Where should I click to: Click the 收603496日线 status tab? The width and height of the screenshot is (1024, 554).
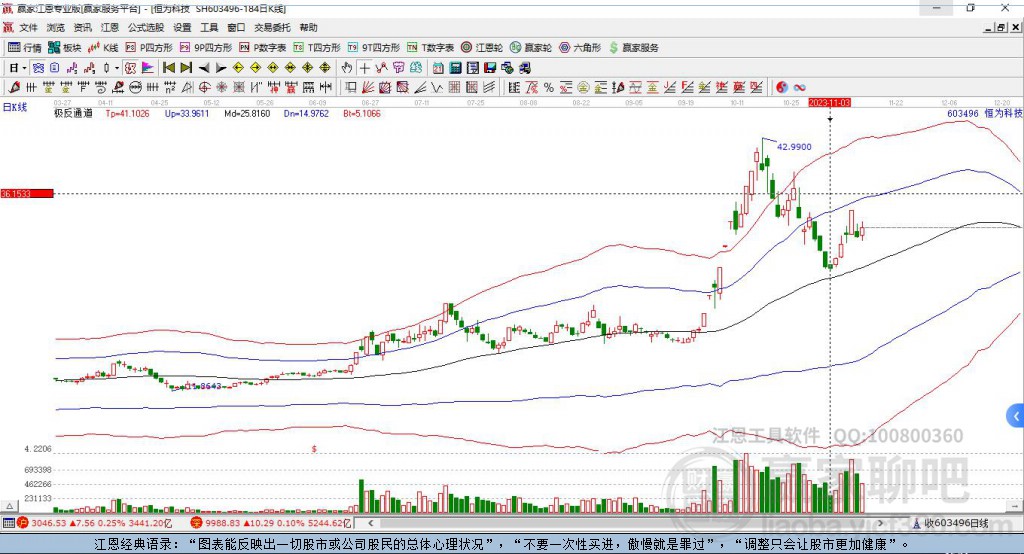point(950,523)
